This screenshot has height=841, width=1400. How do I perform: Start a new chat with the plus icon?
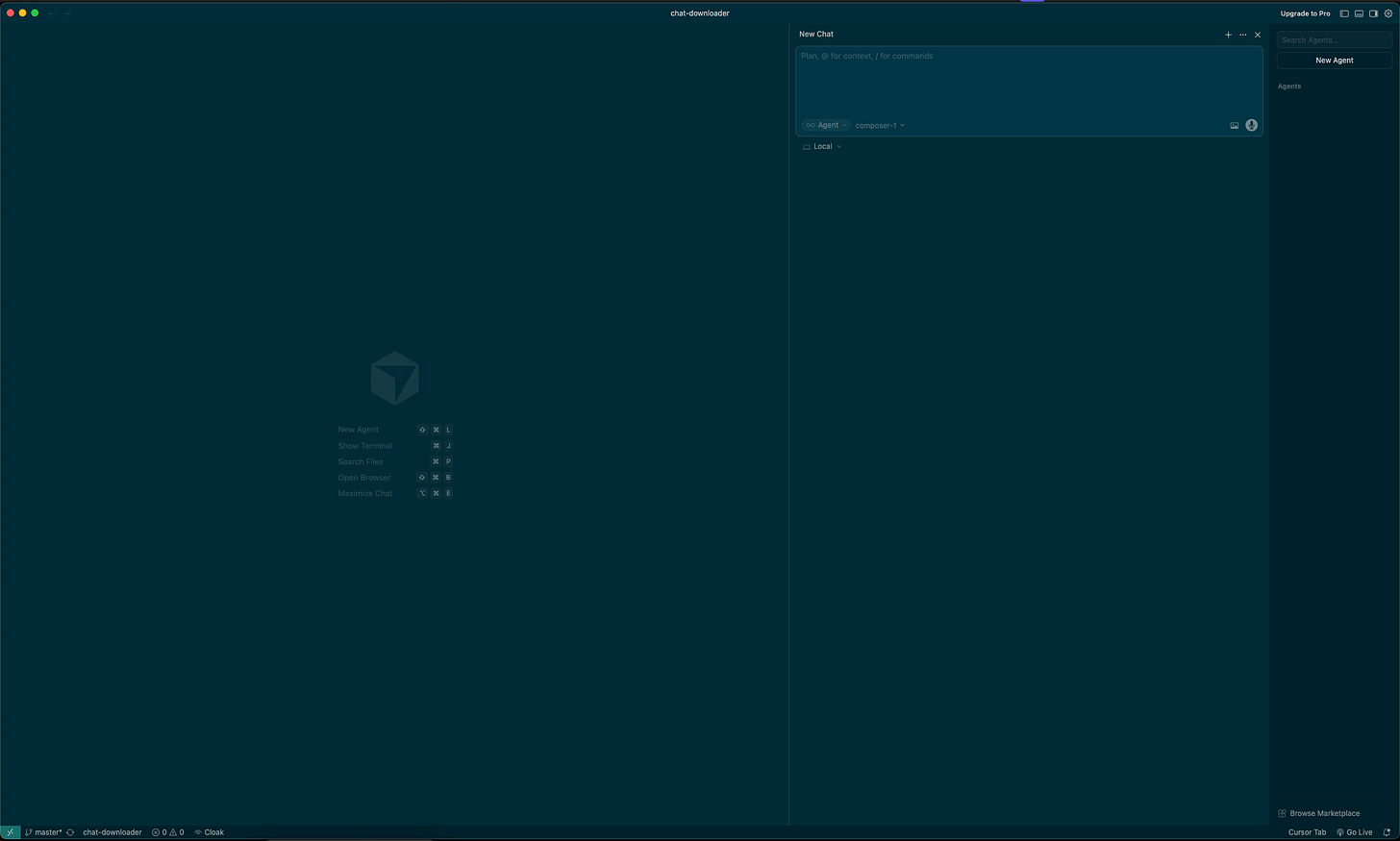tap(1228, 35)
